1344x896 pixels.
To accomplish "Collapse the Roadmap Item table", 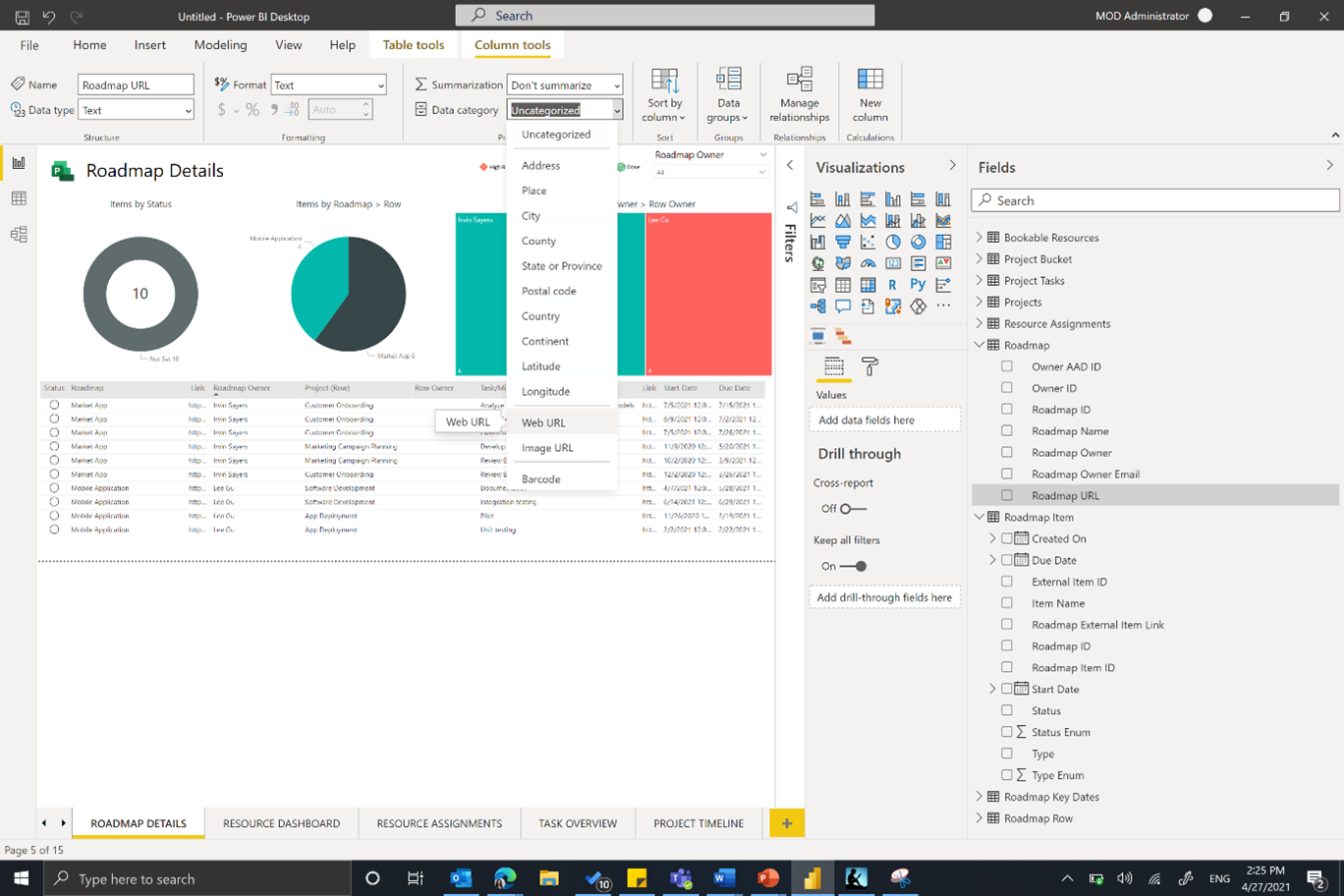I will pos(980,517).
